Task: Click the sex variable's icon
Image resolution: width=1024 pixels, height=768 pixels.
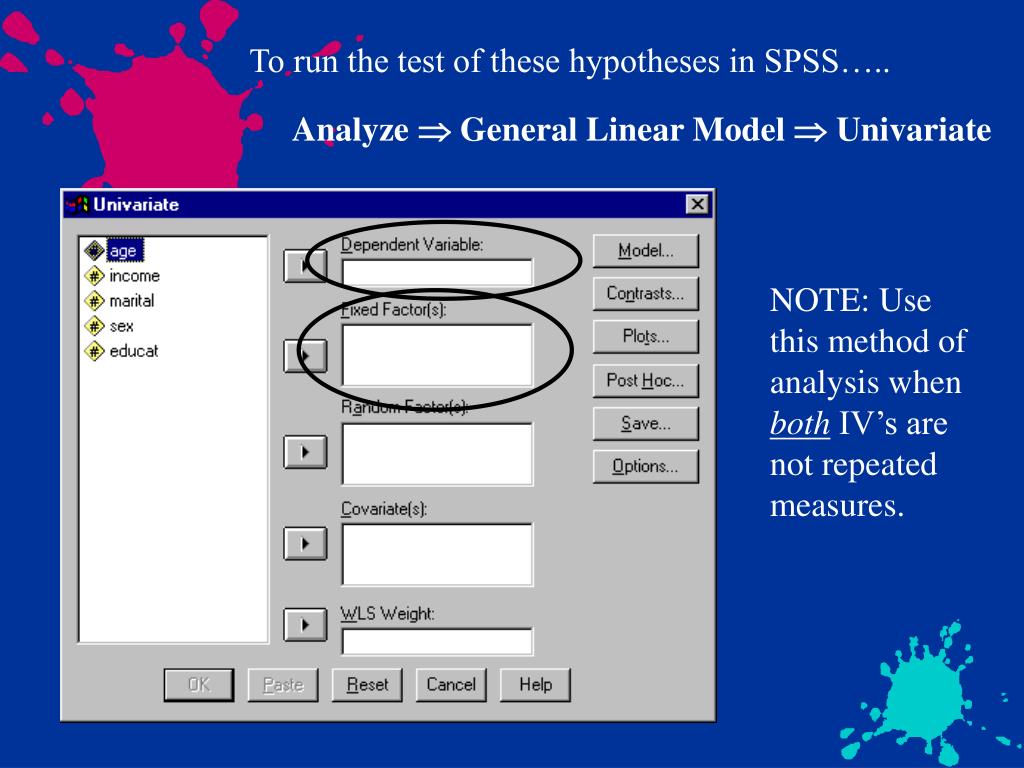Action: [x=95, y=325]
